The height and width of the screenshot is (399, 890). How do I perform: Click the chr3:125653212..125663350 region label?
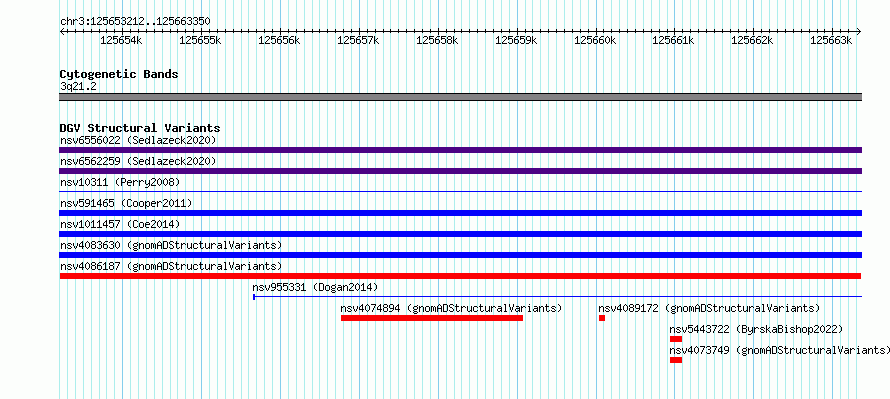(x=135, y=22)
